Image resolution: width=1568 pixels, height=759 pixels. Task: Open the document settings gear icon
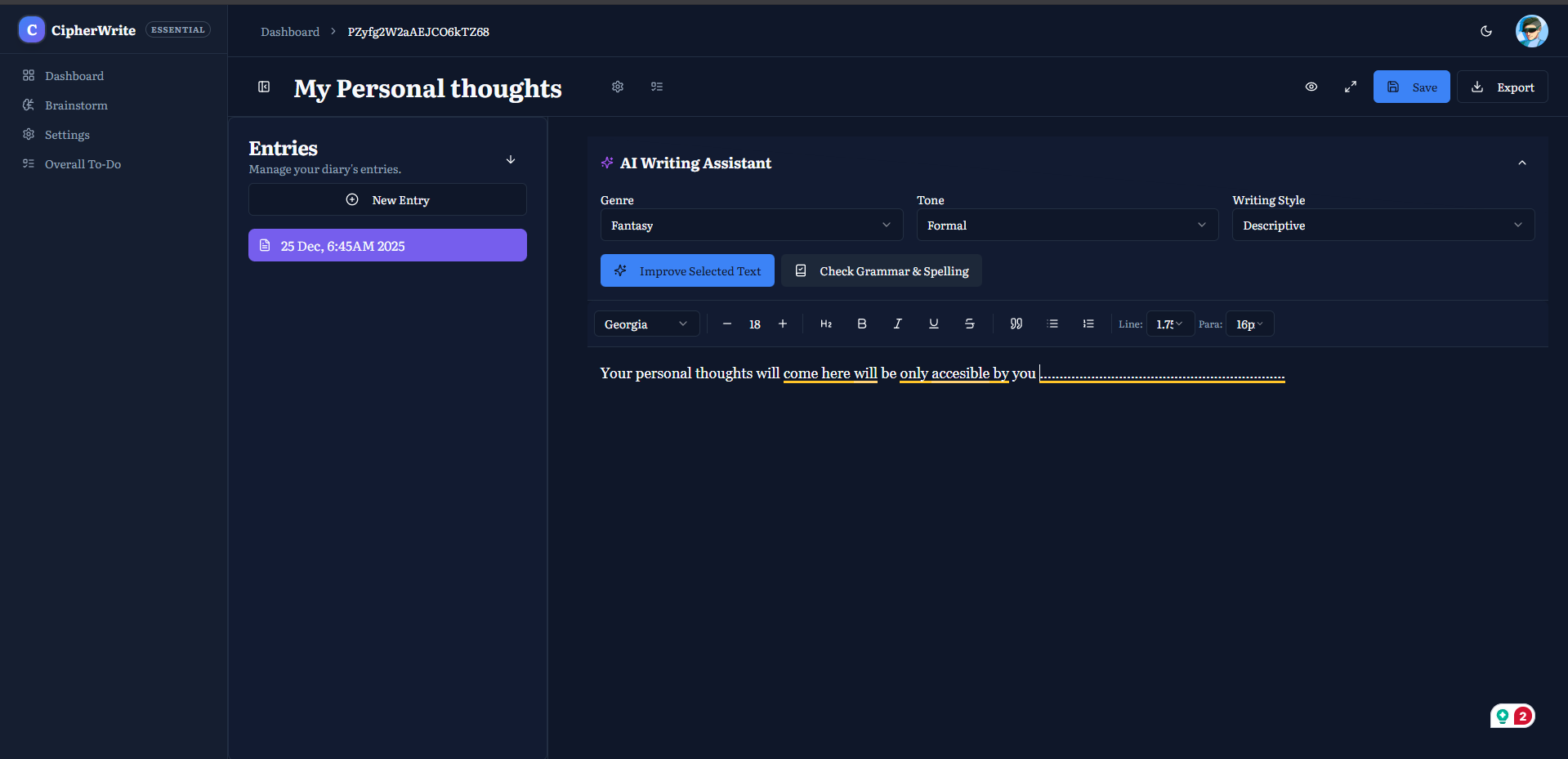618,87
